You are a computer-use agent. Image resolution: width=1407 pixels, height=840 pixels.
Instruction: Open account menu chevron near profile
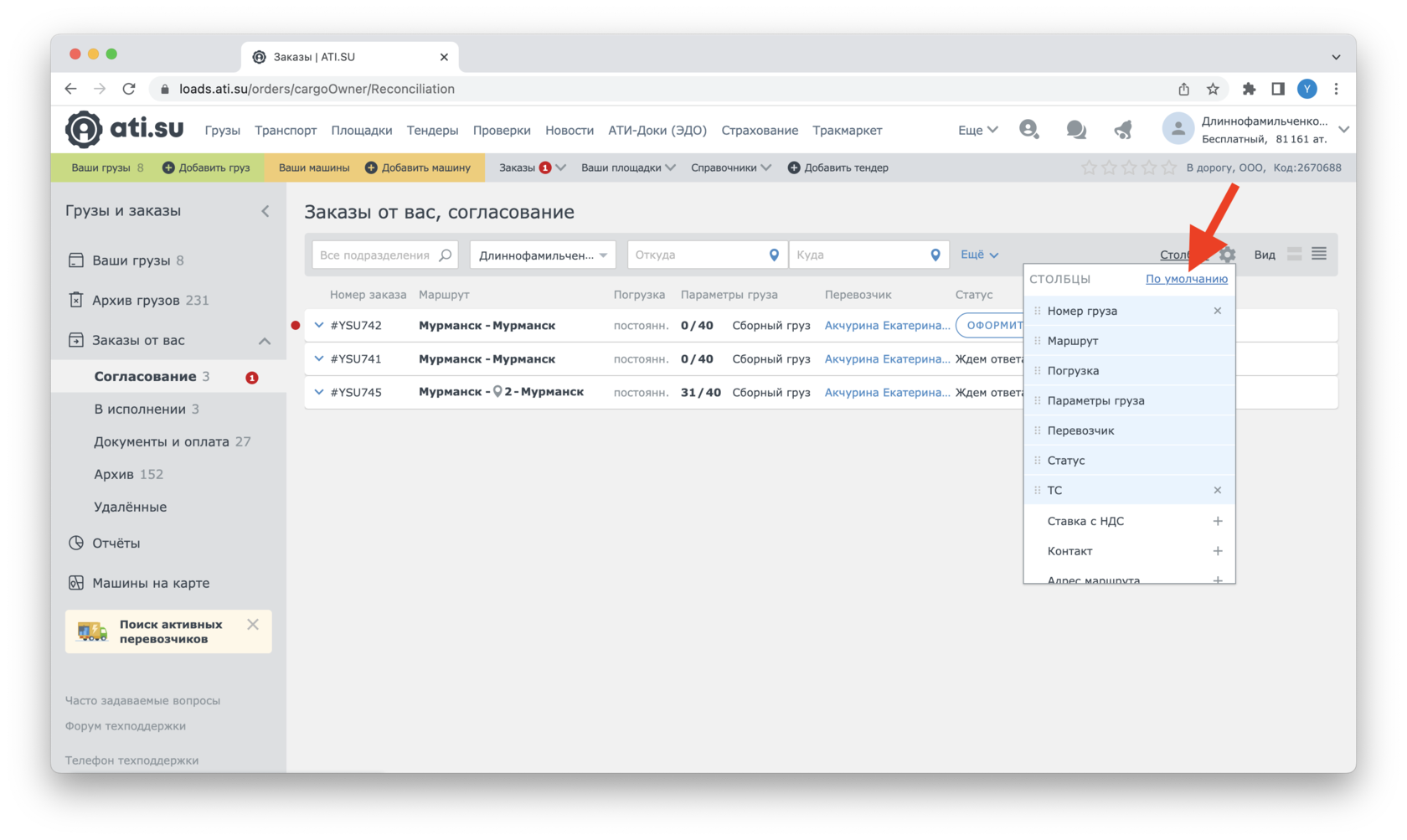[1343, 129]
